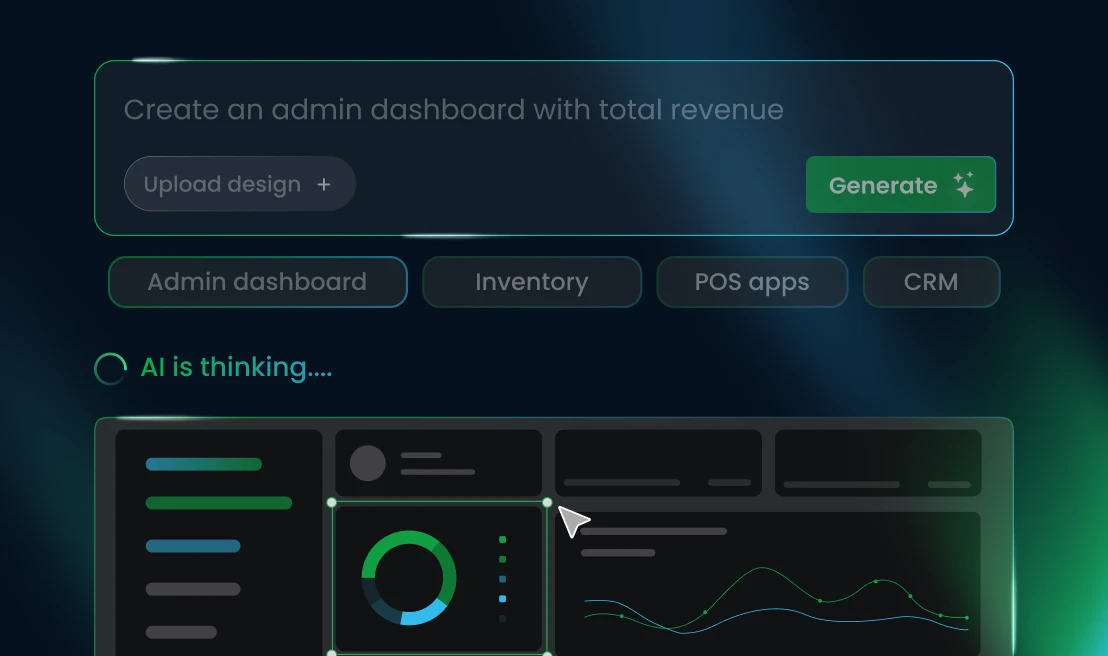Click the round avatar placeholder in the preview

point(367,463)
